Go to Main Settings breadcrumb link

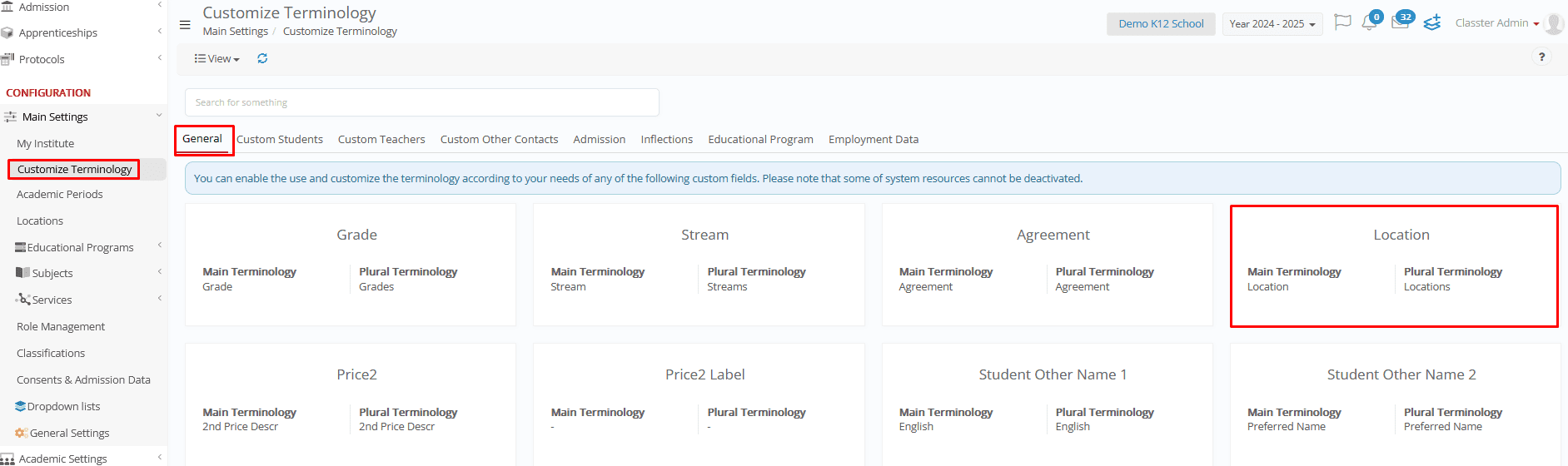click(x=236, y=32)
